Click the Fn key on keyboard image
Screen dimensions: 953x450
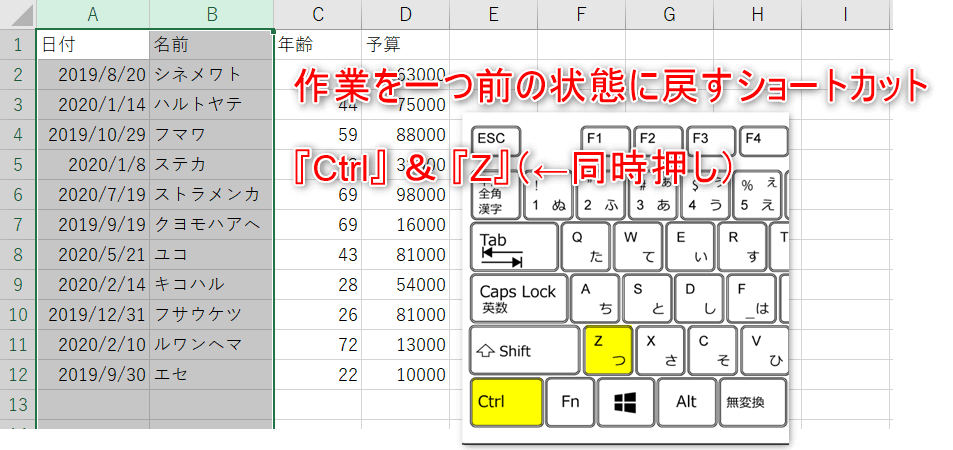570,402
